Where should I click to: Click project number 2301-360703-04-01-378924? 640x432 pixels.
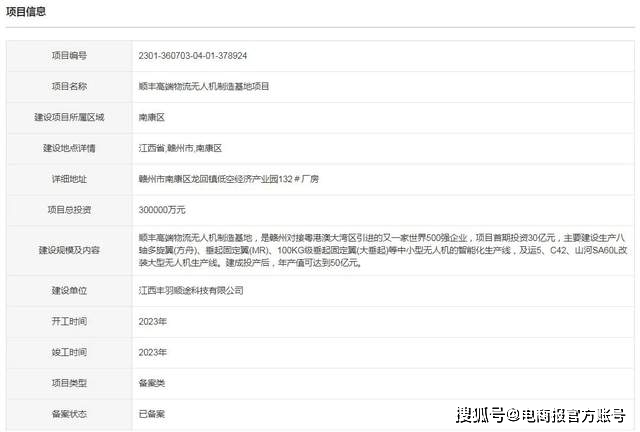click(193, 56)
